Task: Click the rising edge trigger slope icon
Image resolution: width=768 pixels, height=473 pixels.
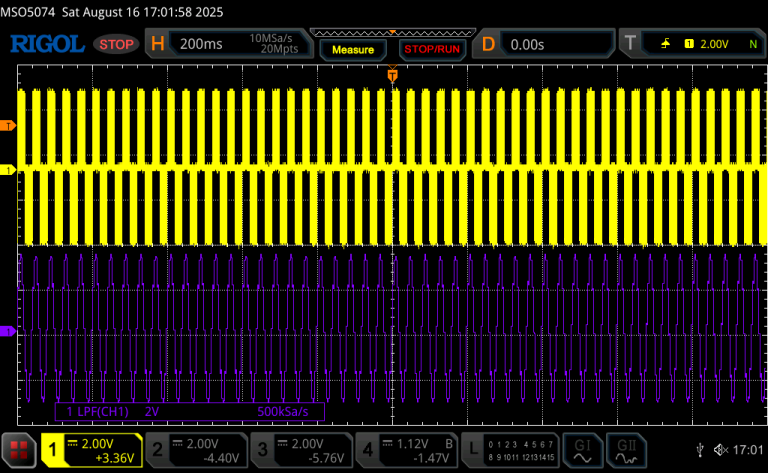Action: (665, 44)
